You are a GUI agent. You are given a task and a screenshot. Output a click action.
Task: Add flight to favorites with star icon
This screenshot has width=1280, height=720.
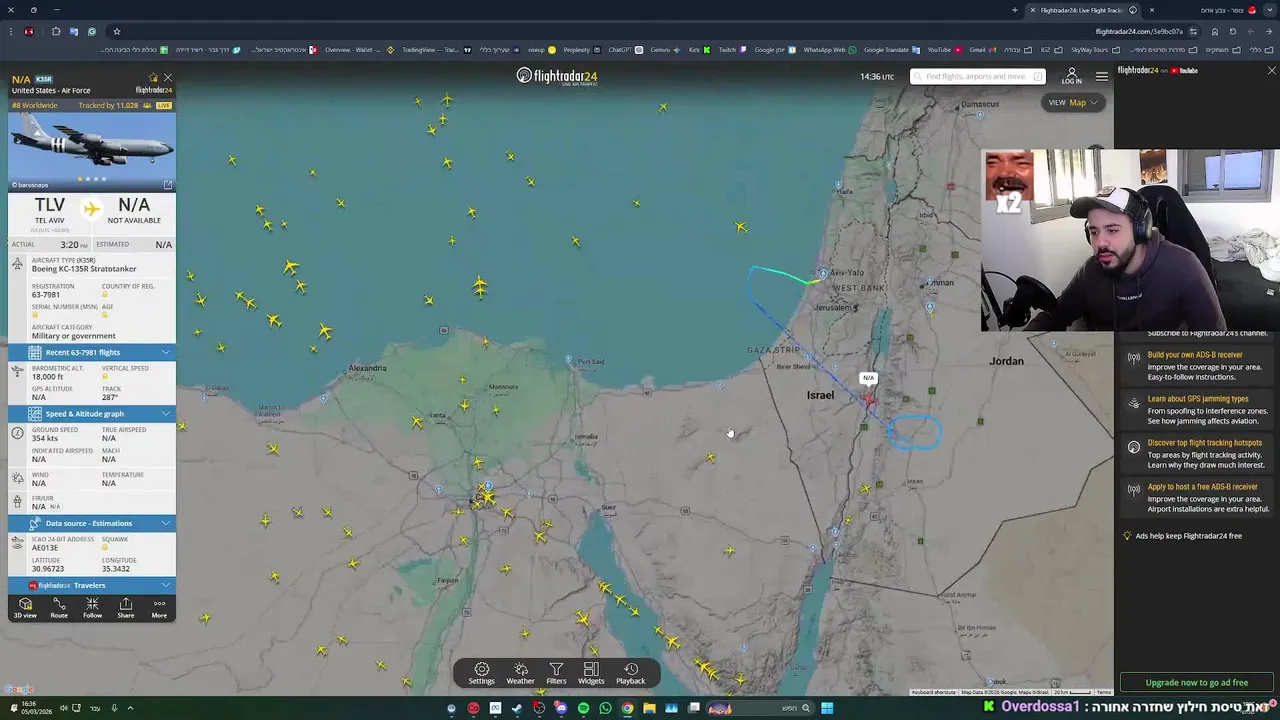(153, 78)
